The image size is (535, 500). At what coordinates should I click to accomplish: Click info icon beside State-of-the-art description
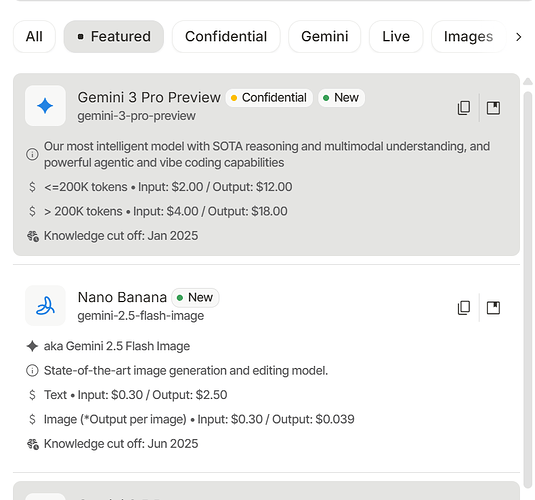point(32,370)
